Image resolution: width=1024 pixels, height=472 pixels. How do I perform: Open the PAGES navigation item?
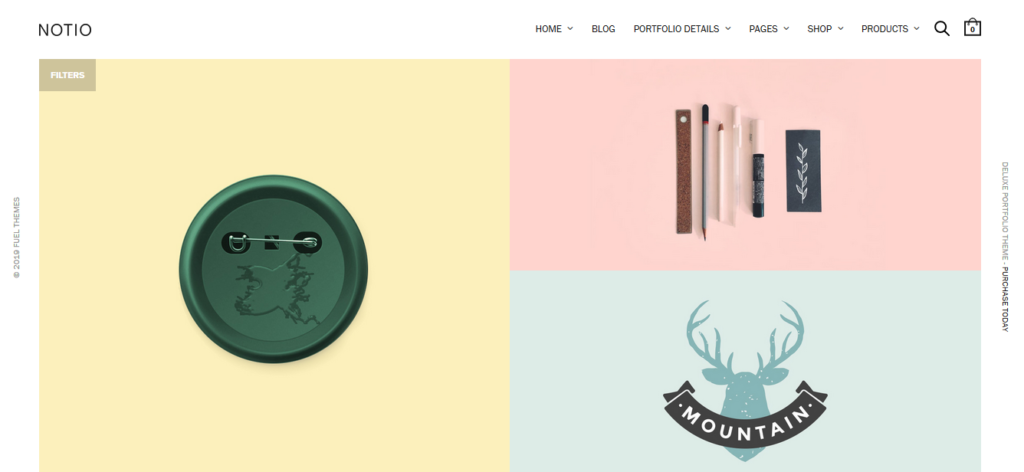point(763,29)
